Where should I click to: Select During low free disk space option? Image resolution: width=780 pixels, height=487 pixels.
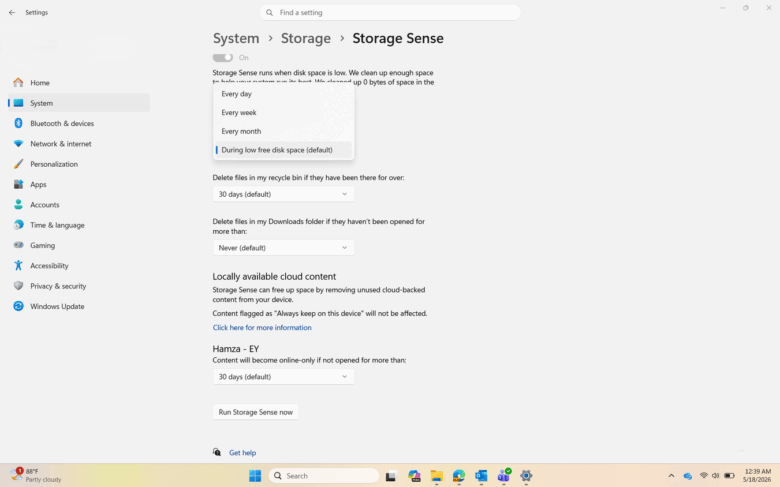click(284, 150)
